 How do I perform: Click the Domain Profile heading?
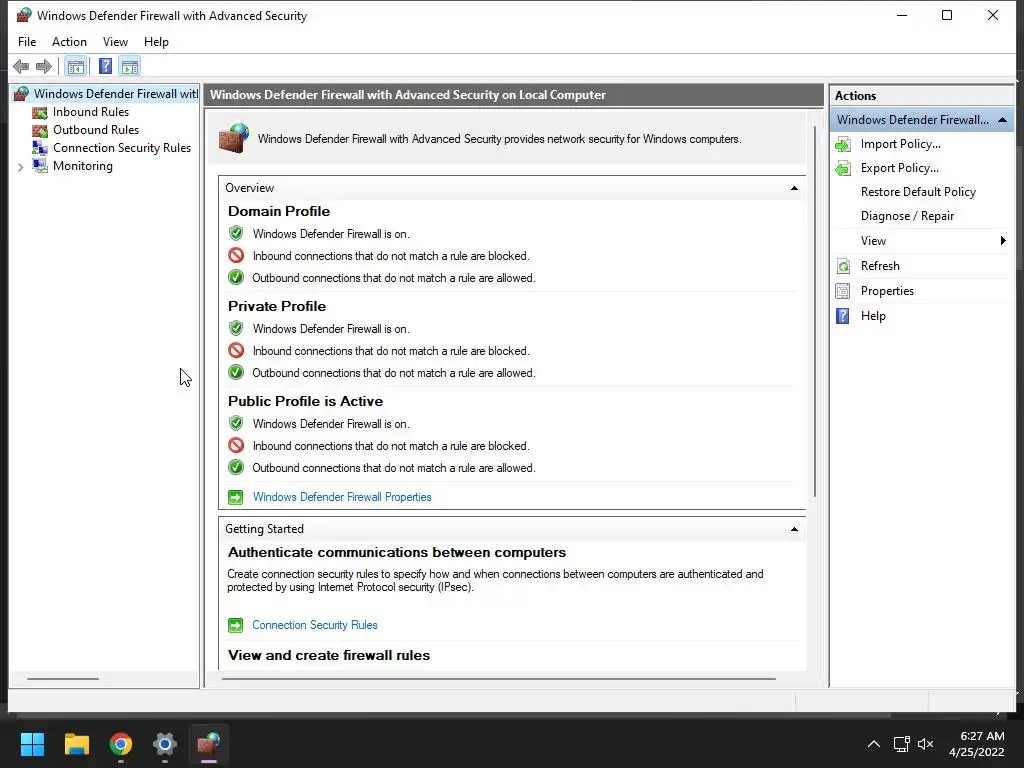coord(279,212)
